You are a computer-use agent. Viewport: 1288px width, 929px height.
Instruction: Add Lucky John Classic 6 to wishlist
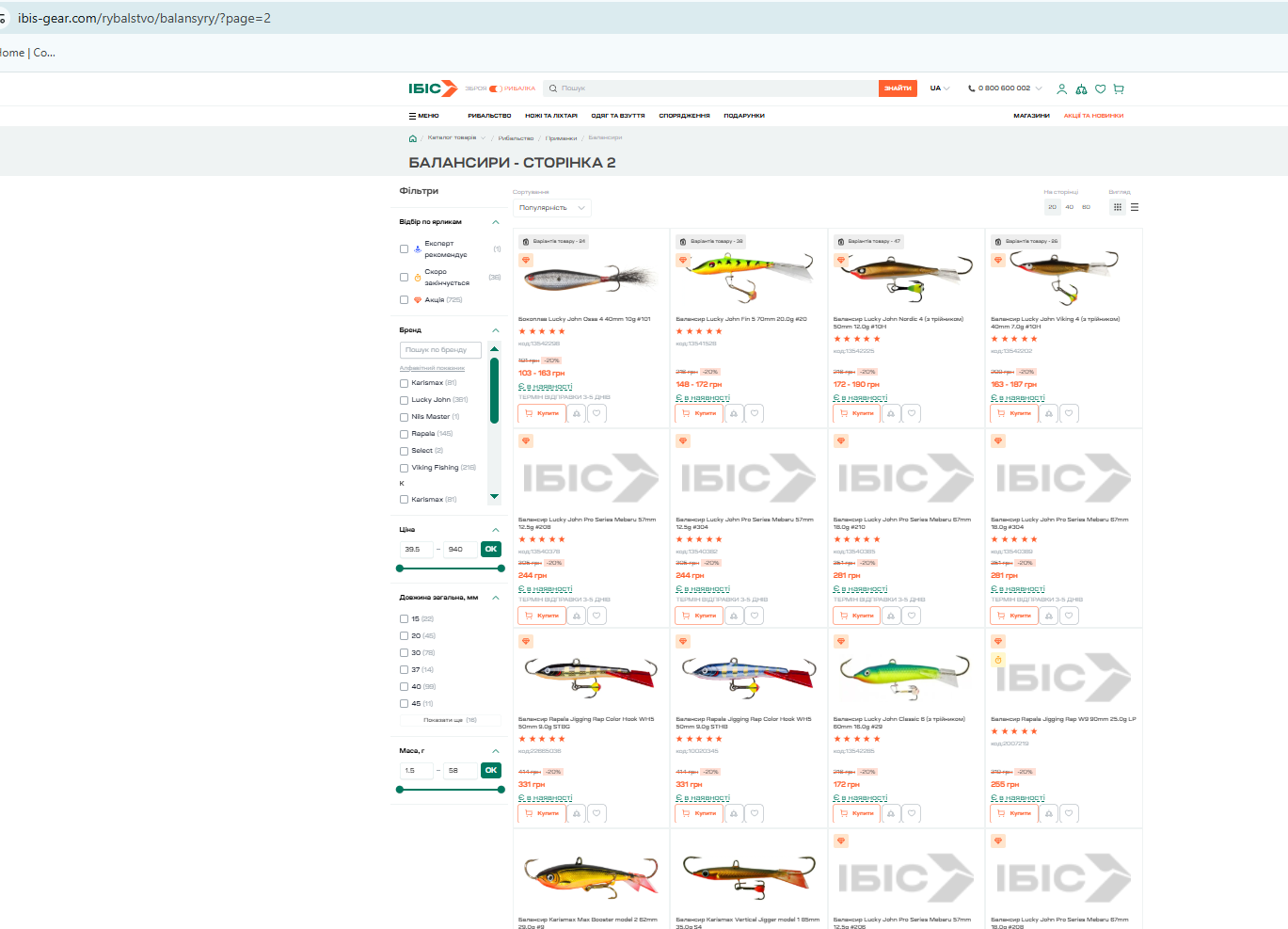click(x=912, y=813)
